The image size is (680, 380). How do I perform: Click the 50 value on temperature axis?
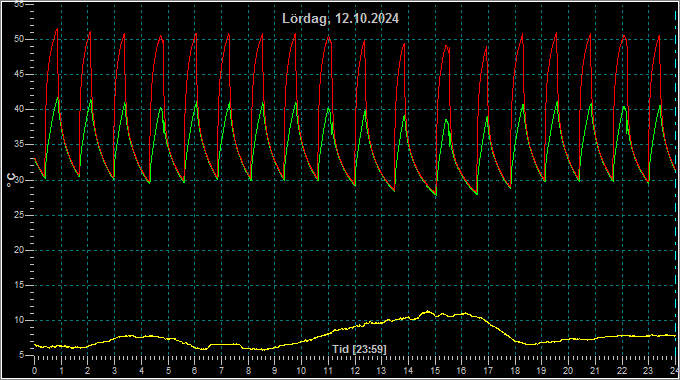pyautogui.click(x=18, y=39)
